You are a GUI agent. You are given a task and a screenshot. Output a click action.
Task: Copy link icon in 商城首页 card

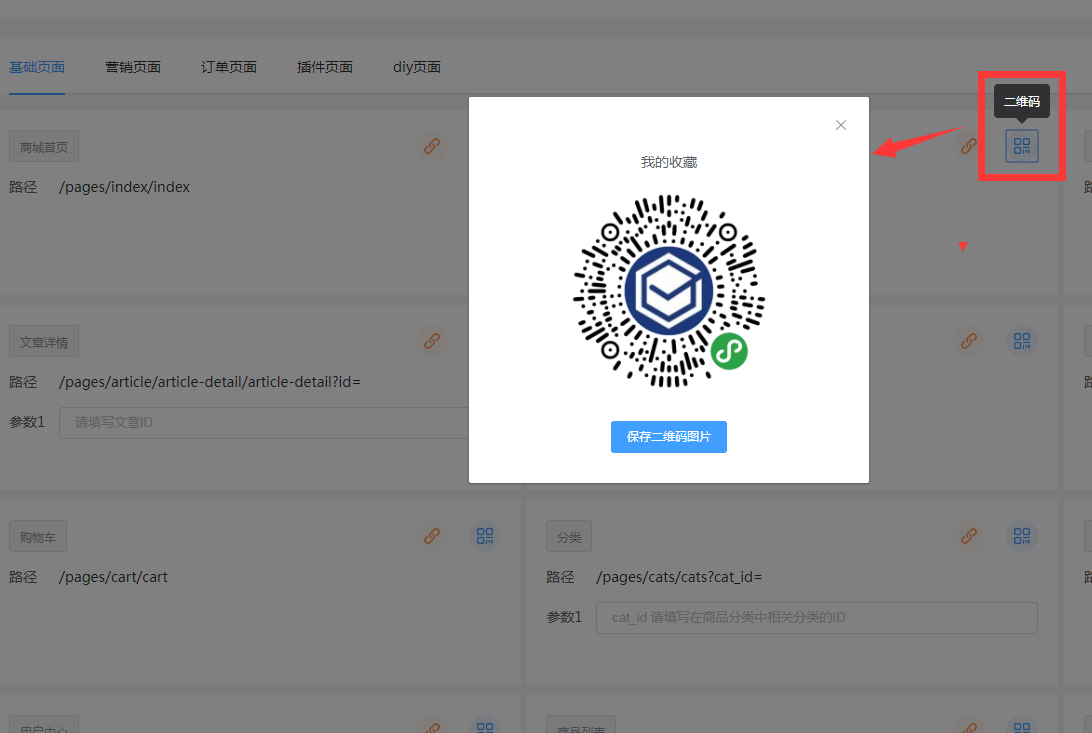(432, 146)
